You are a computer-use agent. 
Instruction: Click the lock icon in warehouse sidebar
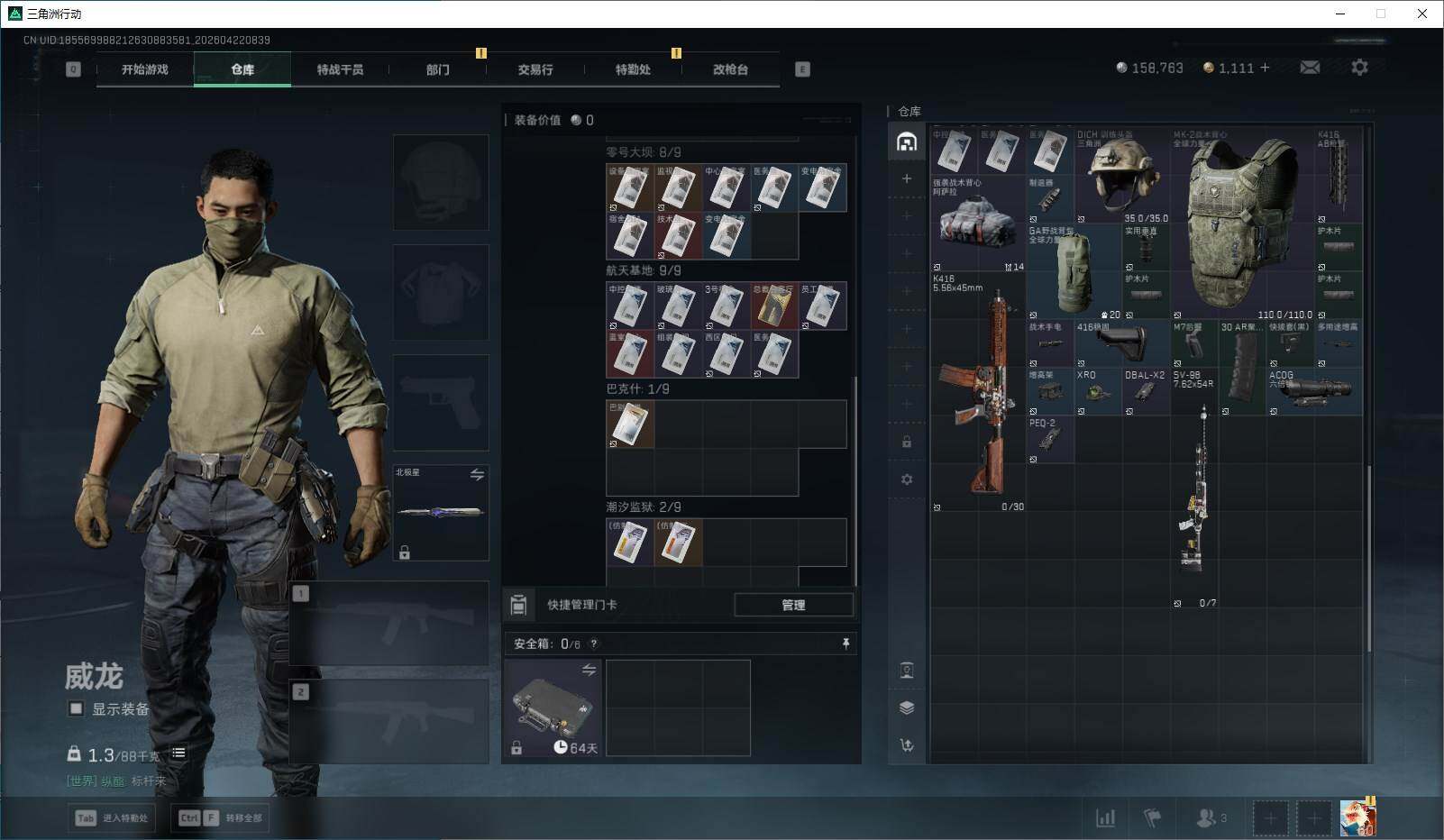[x=907, y=442]
